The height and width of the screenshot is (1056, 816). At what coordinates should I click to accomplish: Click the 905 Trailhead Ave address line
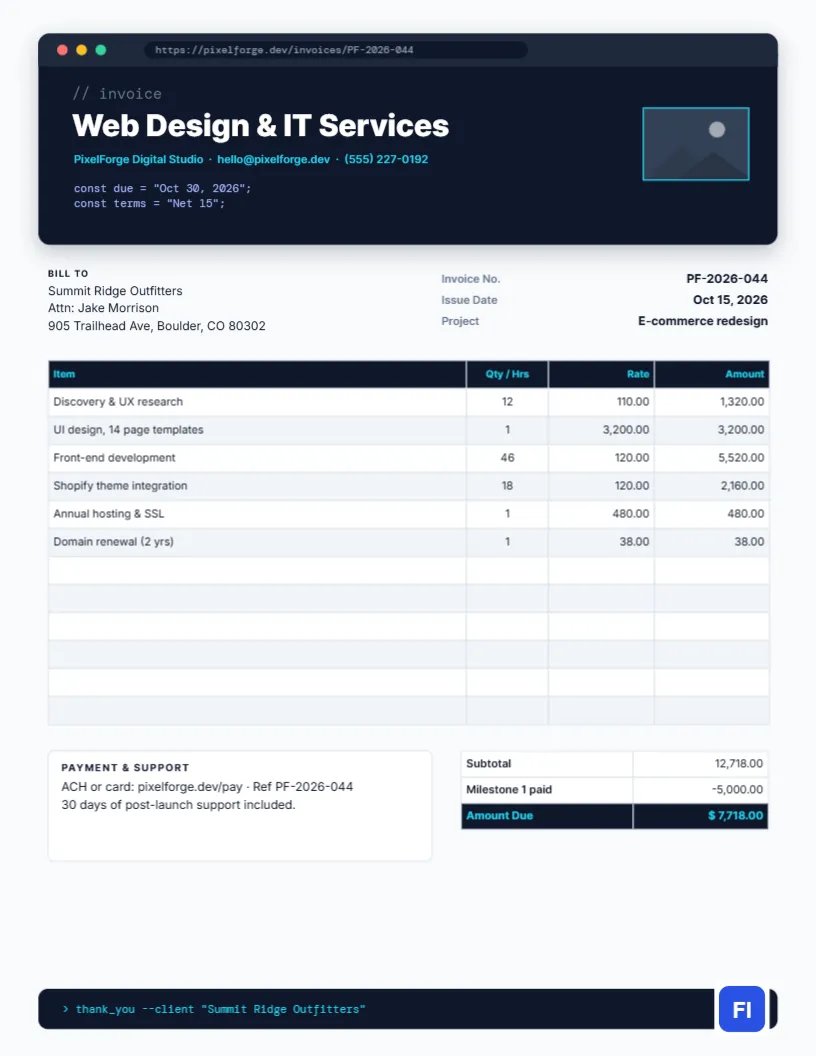tap(156, 326)
